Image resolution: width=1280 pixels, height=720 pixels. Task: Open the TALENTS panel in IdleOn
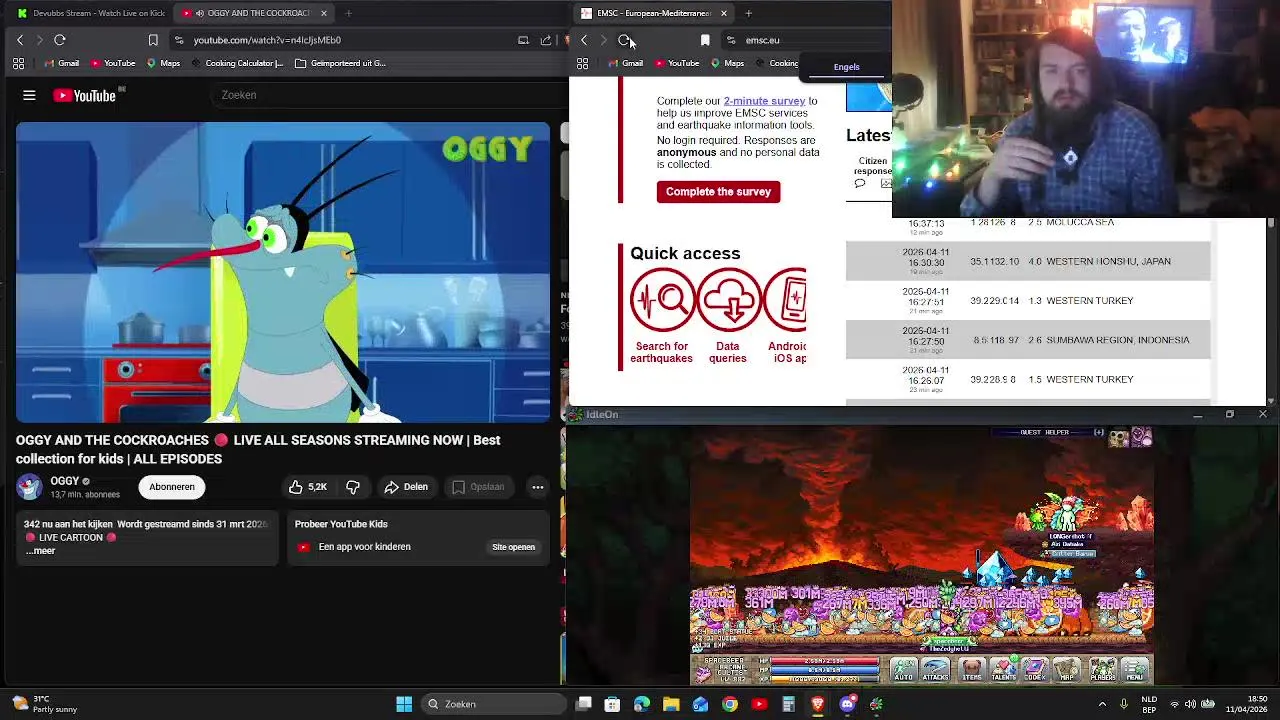pos(1003,669)
